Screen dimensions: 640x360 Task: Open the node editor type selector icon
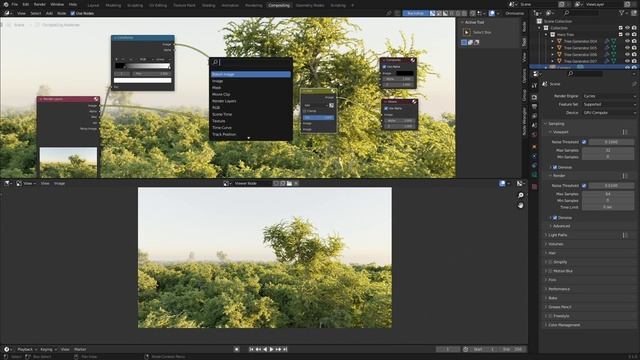coord(7,13)
